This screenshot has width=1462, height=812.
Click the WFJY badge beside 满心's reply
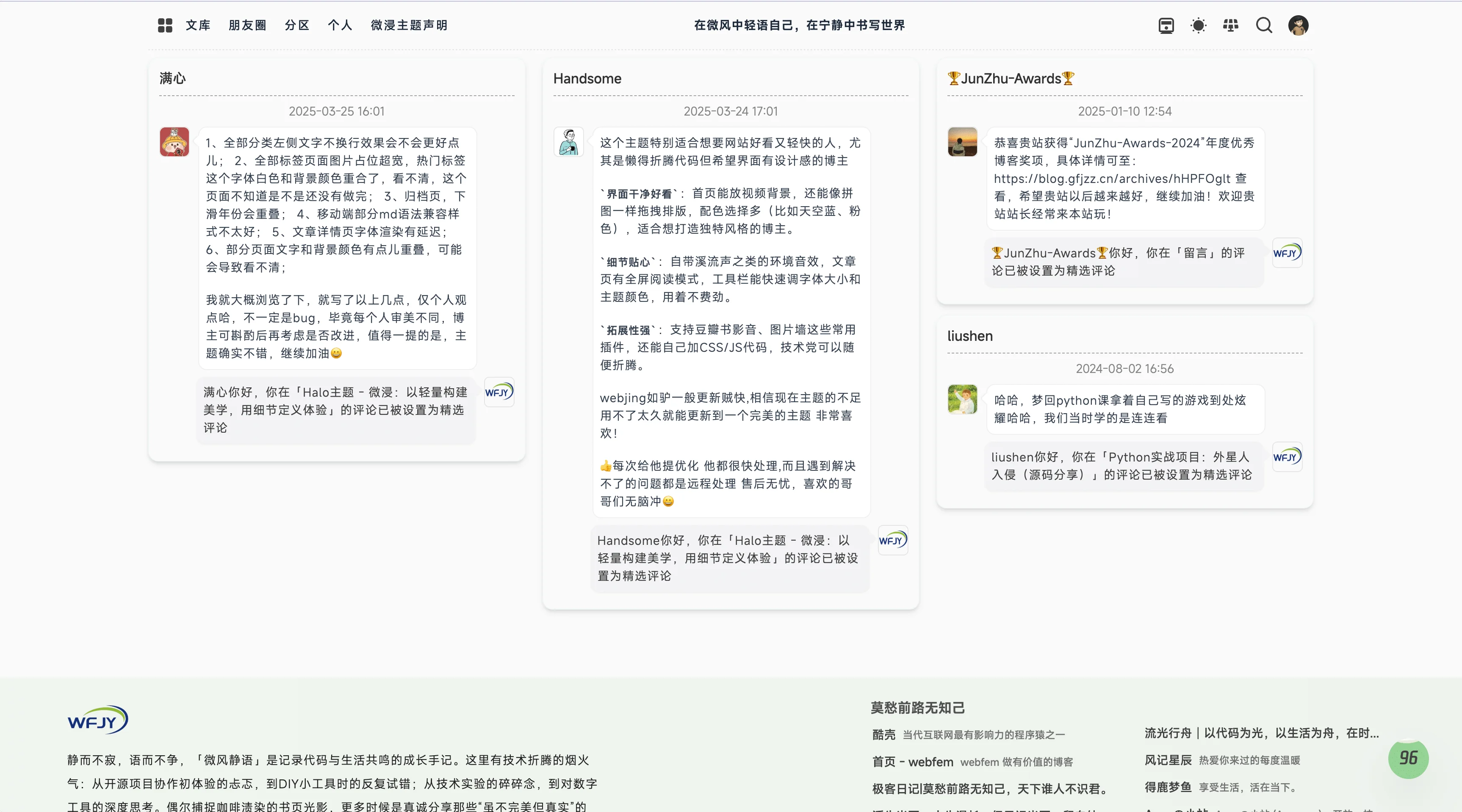coord(499,392)
